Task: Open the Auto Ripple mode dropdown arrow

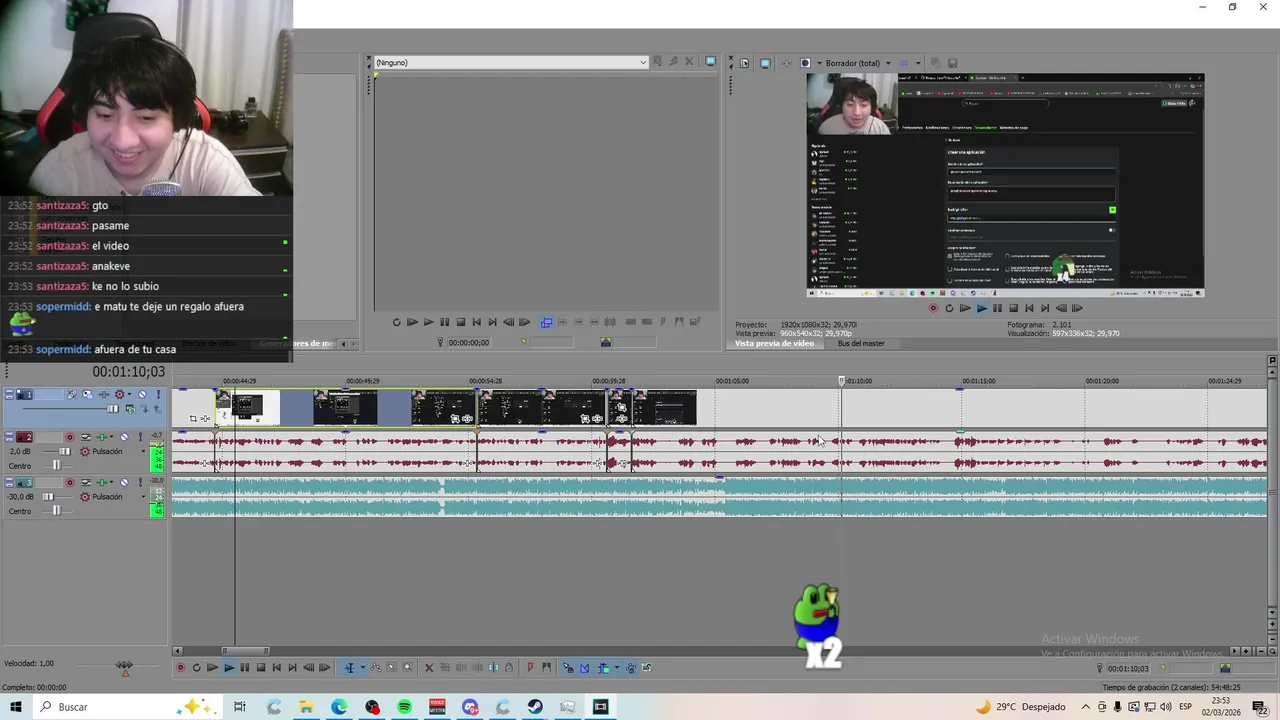Action: pos(617,668)
